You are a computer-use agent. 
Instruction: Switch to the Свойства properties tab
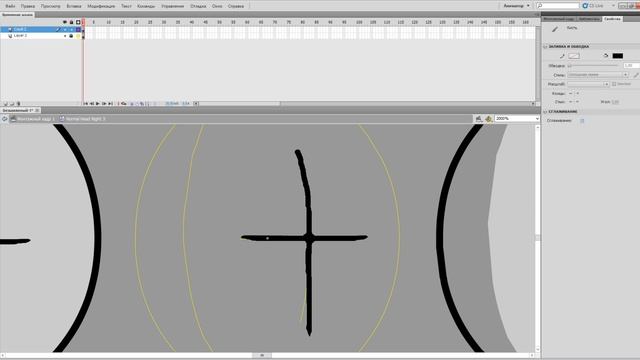coord(612,19)
